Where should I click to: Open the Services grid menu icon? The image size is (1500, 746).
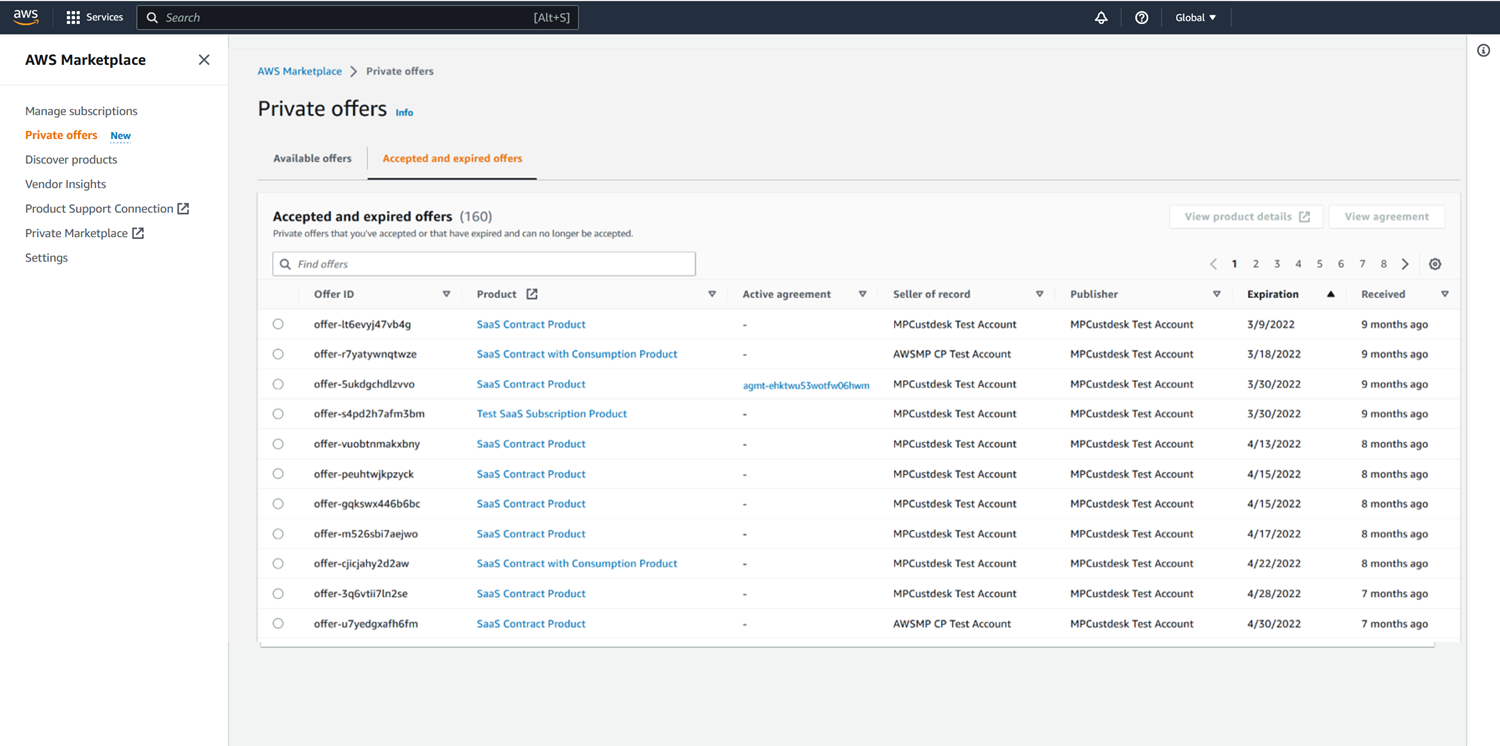(x=73, y=18)
